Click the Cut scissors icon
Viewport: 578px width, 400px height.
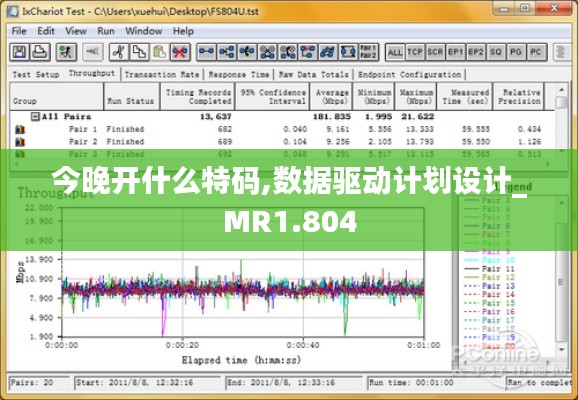coord(119,52)
